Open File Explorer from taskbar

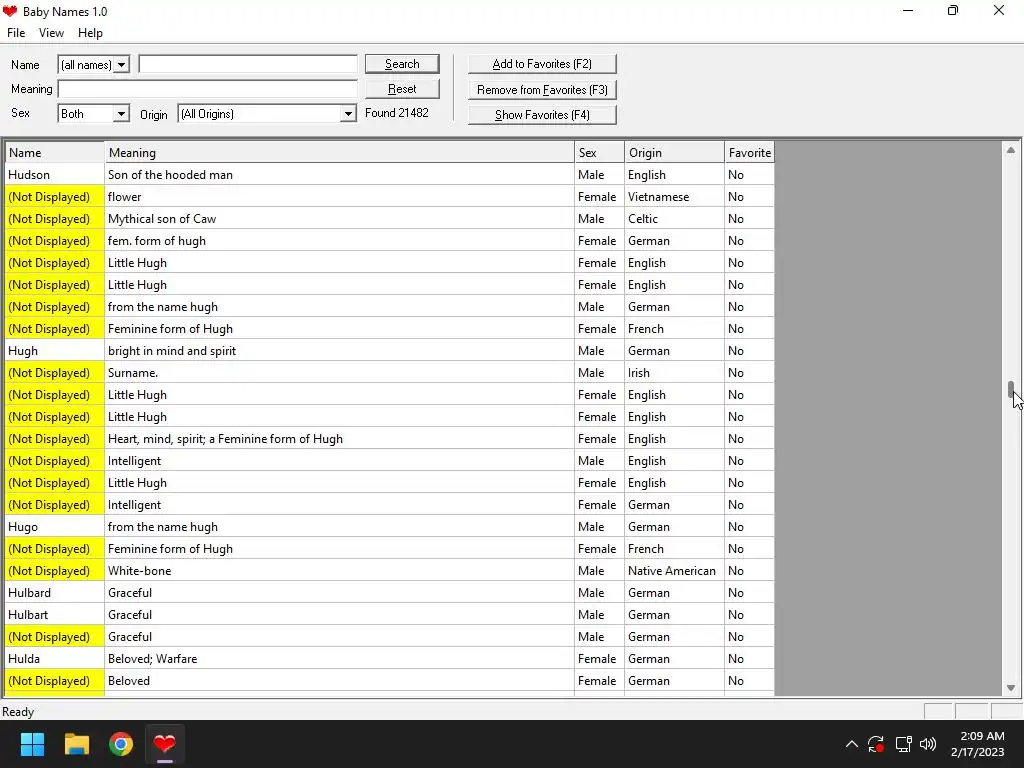tap(76, 744)
